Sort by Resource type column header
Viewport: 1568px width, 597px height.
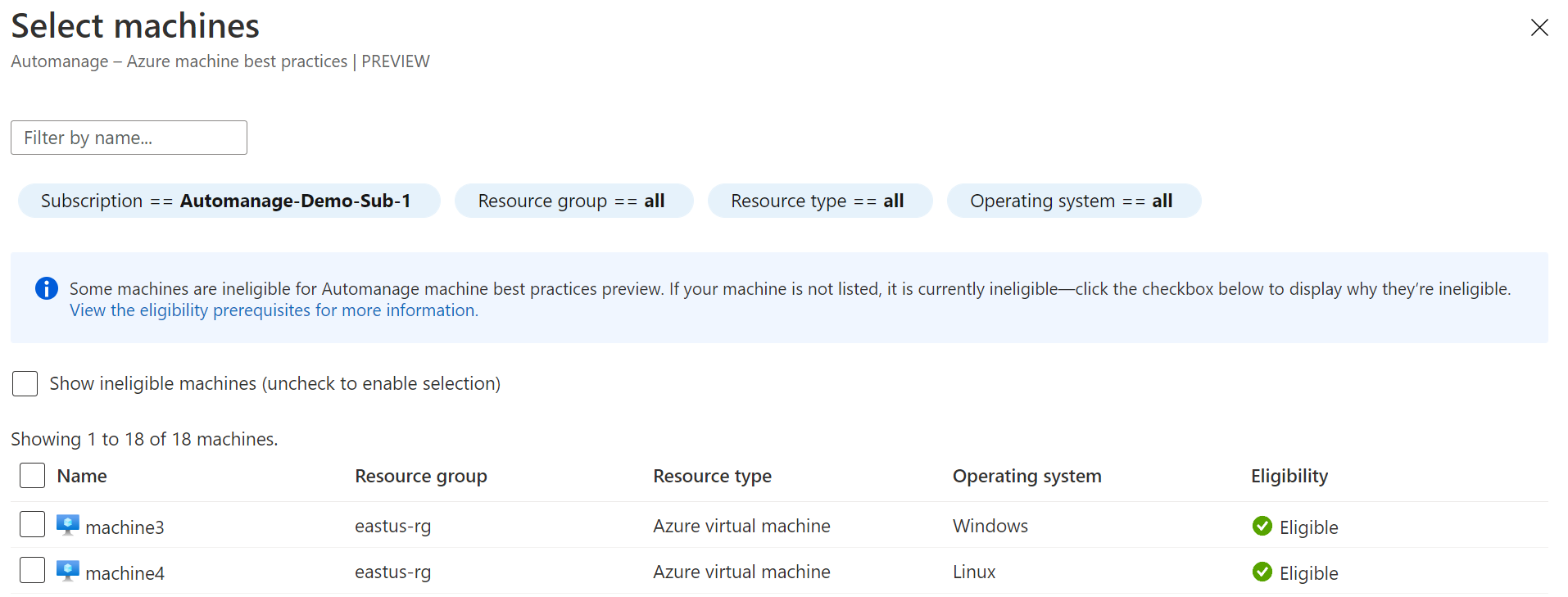pyautogui.click(x=712, y=476)
